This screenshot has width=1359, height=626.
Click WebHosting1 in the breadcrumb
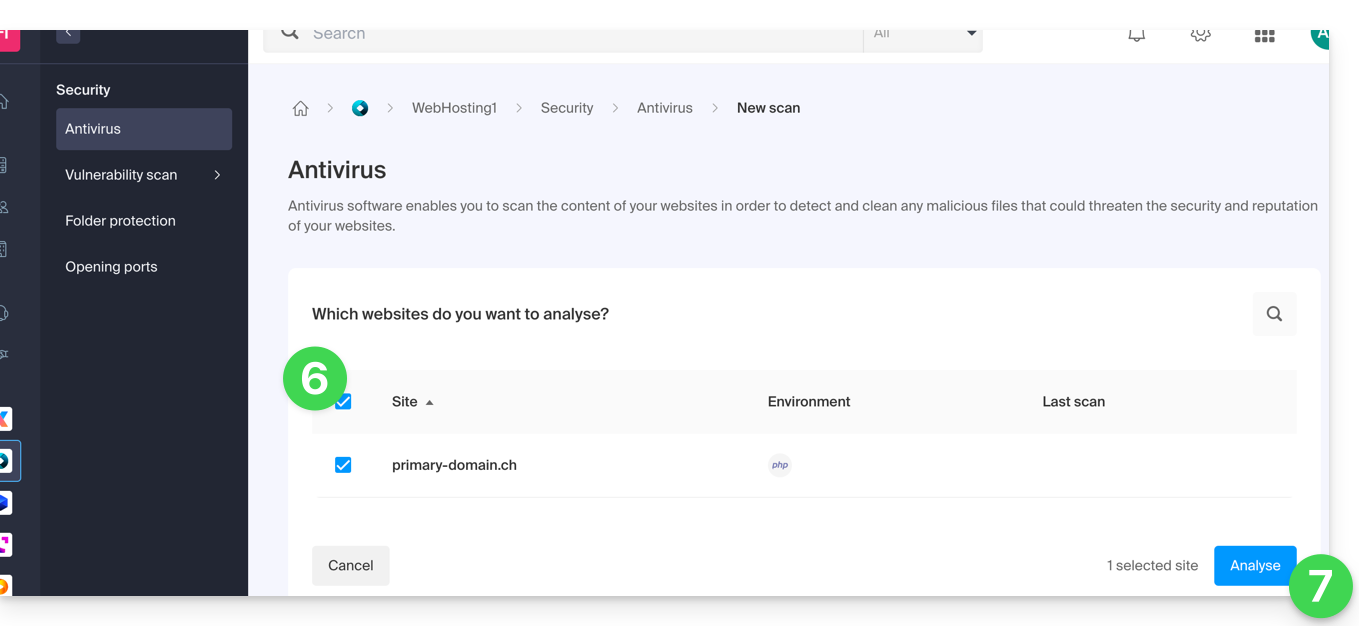(x=454, y=108)
